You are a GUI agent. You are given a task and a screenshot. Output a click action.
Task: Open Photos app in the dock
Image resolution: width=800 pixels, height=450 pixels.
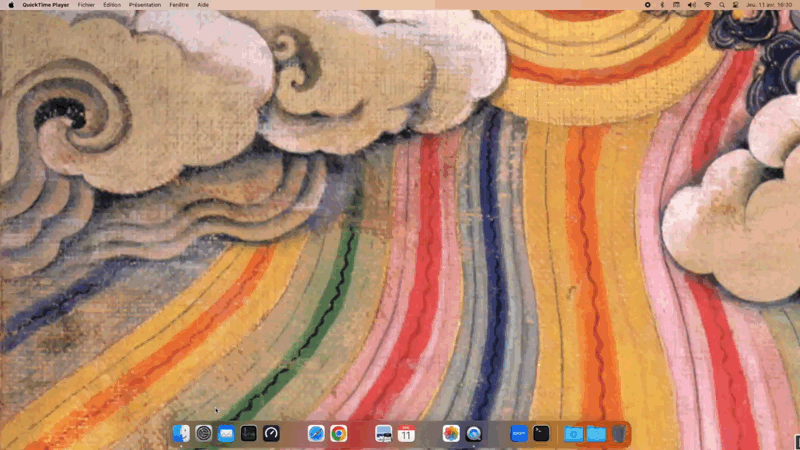(x=451, y=433)
